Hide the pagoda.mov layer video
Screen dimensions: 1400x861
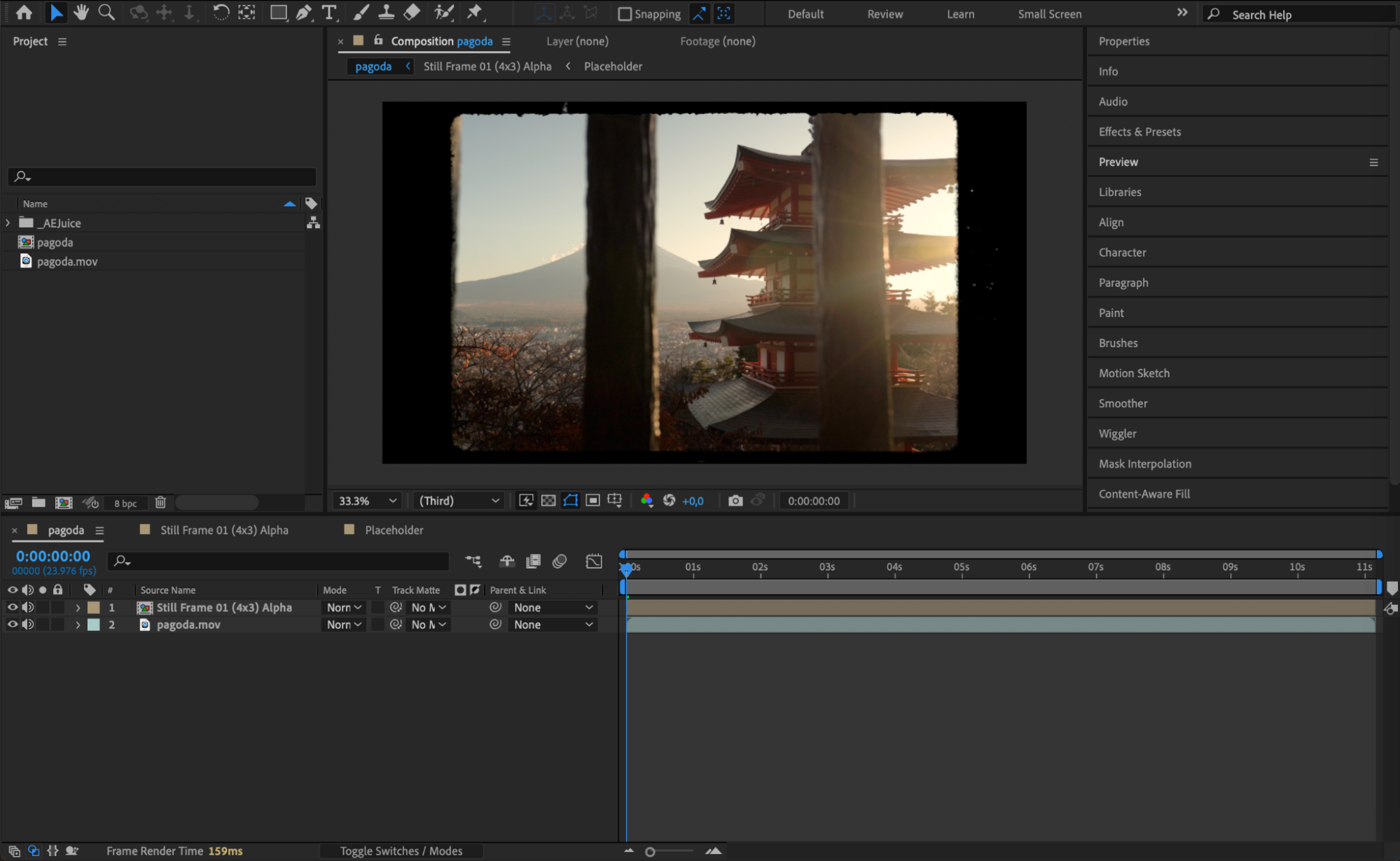click(x=12, y=624)
